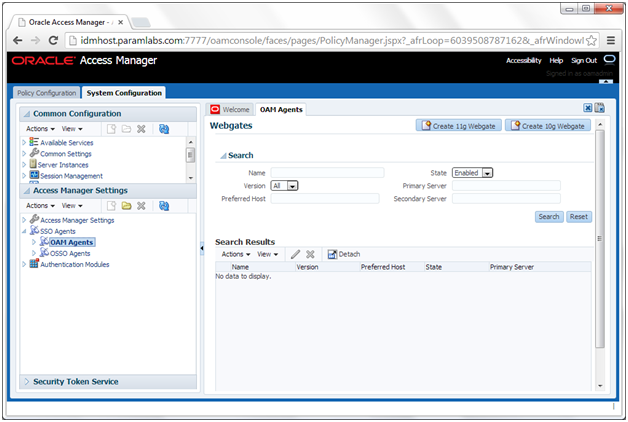Image resolution: width=628 pixels, height=422 pixels.
Task: Switch to the Policy Configuration tab
Action: coord(46,93)
